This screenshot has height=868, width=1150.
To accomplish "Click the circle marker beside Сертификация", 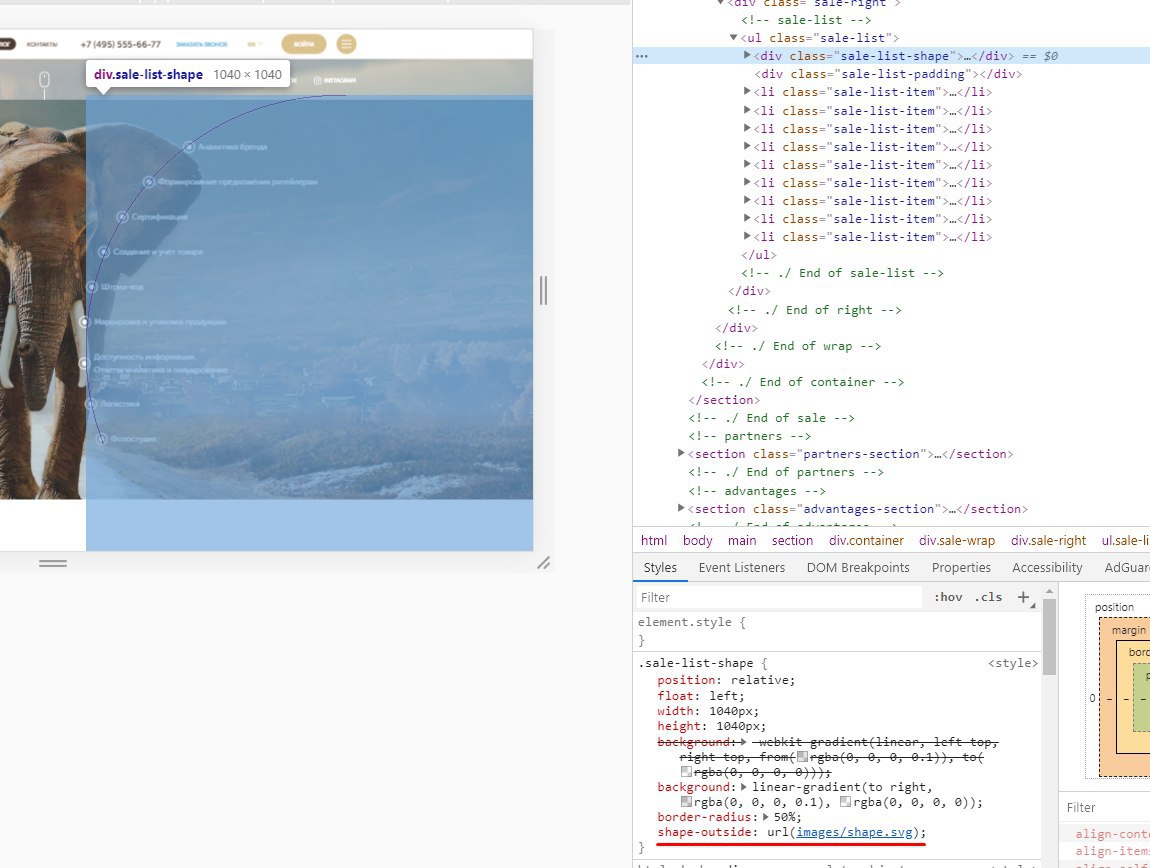I will (122, 216).
